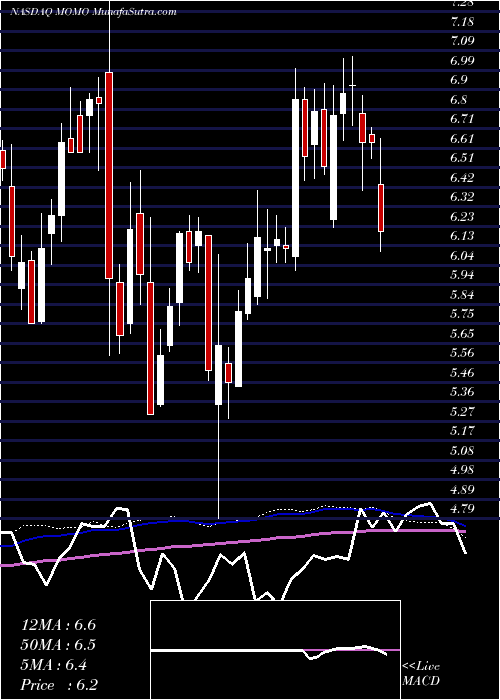Click the 6.51 price axis label
This screenshot has height=700, width=500.
click(x=463, y=158)
